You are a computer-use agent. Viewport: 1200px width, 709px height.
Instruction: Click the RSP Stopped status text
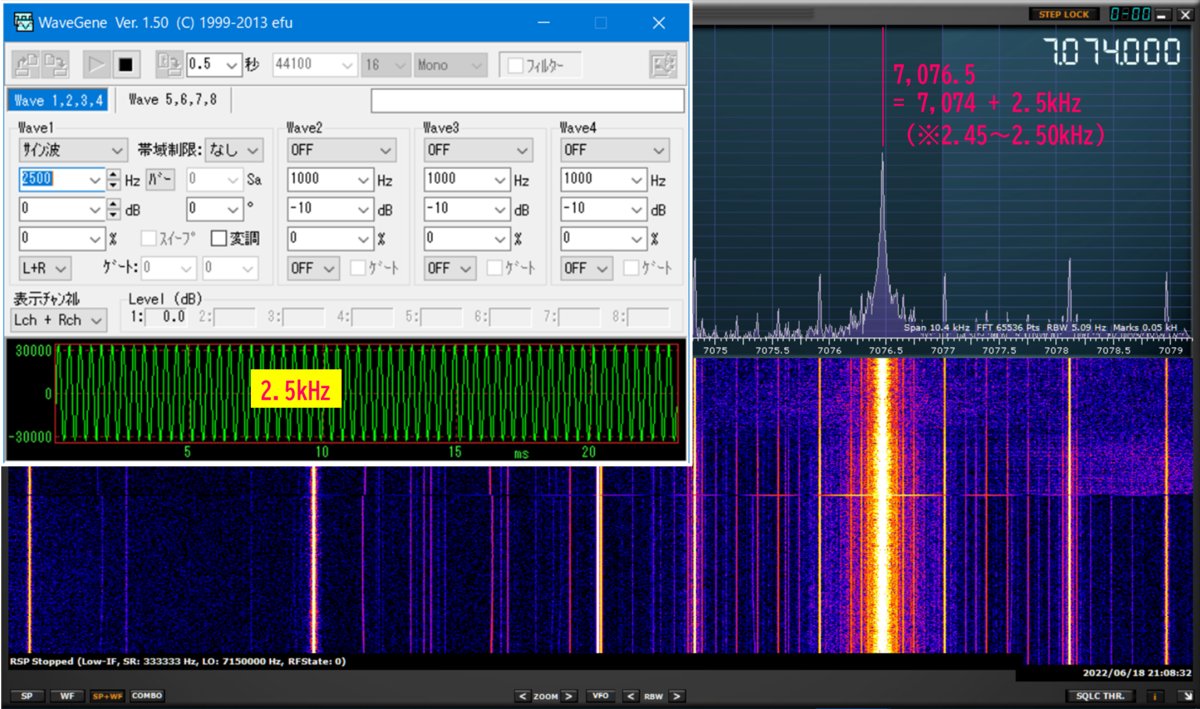point(179,661)
